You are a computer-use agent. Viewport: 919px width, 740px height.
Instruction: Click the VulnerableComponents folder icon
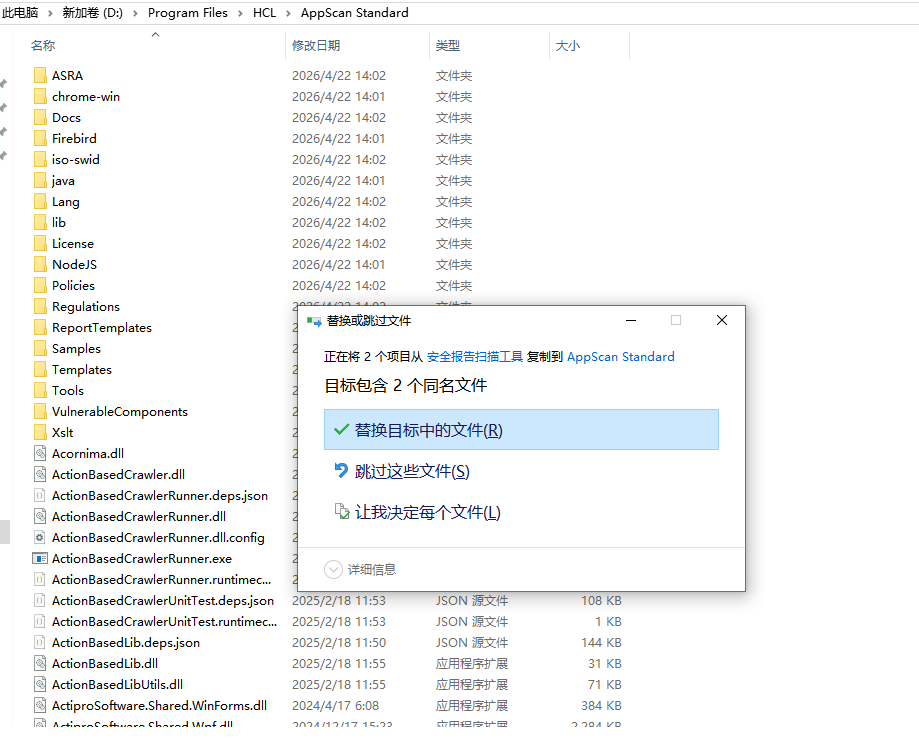40,412
